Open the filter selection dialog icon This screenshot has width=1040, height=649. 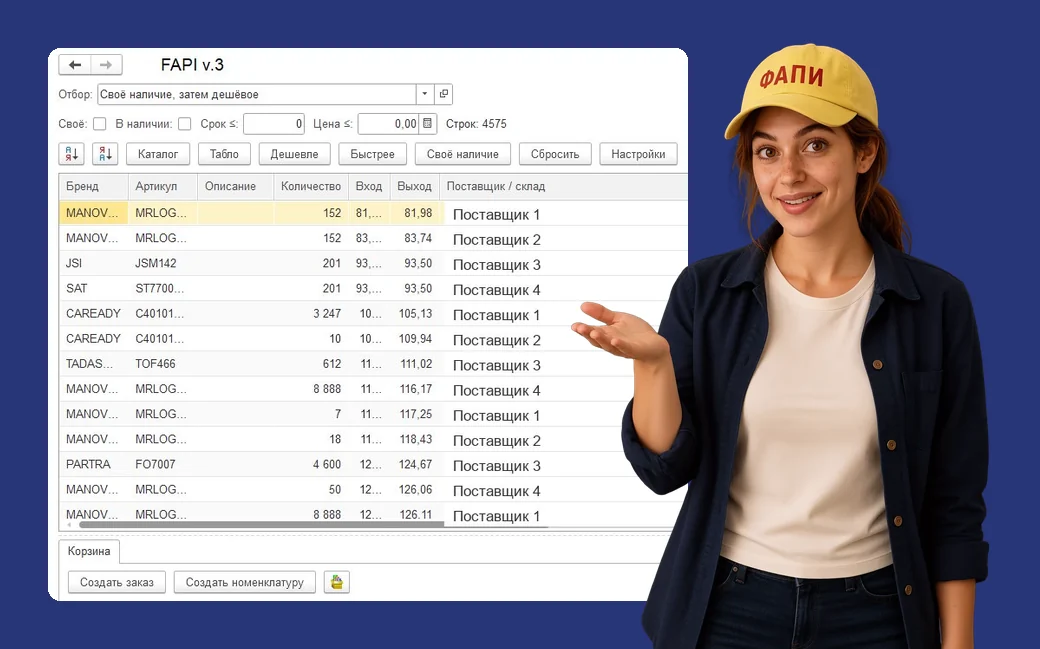pyautogui.click(x=444, y=94)
